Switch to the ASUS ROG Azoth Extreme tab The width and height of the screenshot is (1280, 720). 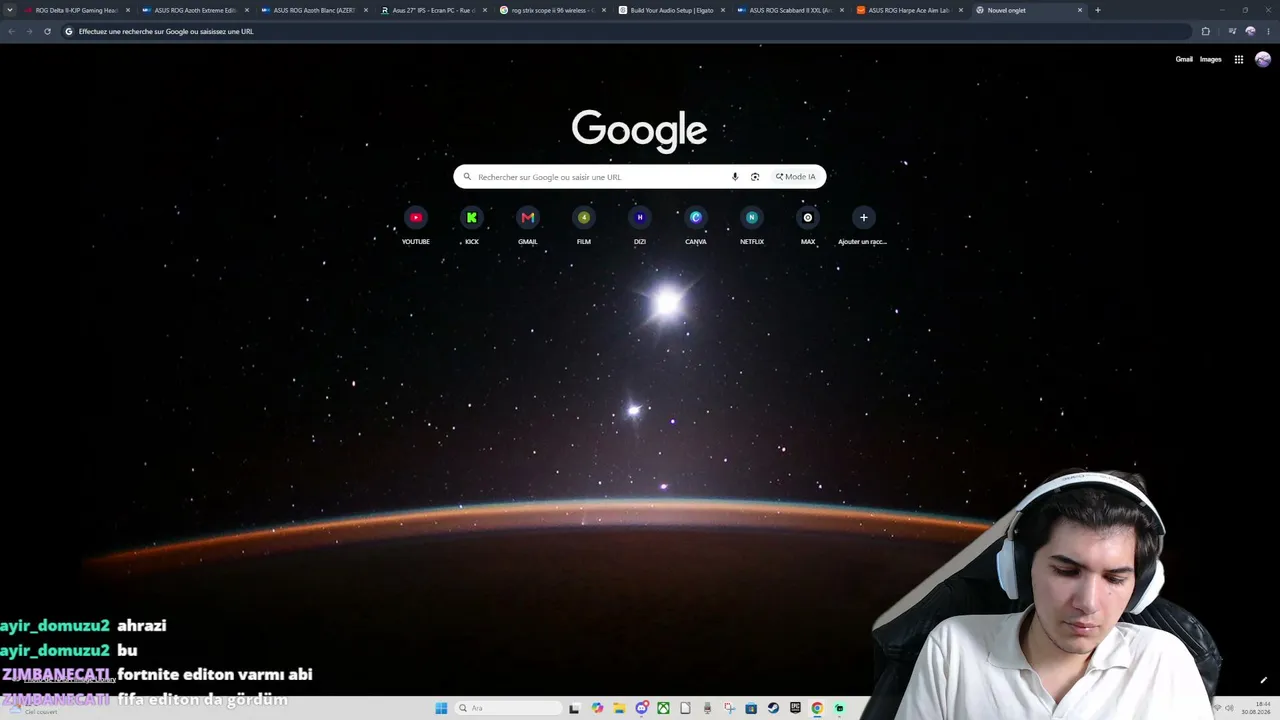[x=196, y=10]
